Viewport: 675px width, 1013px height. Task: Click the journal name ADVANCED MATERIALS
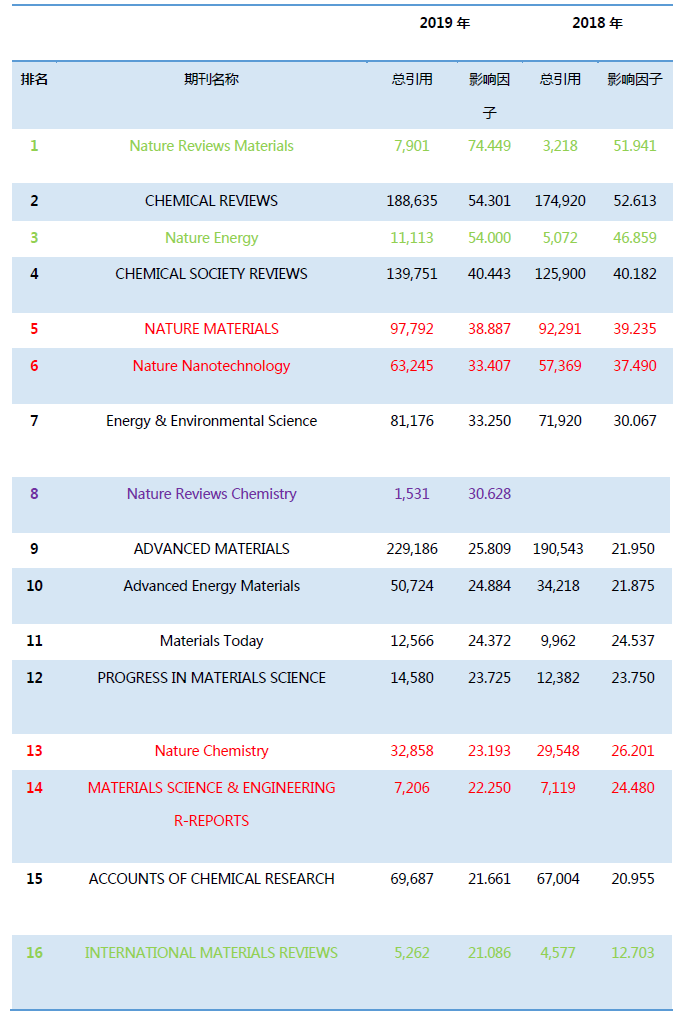(x=211, y=549)
